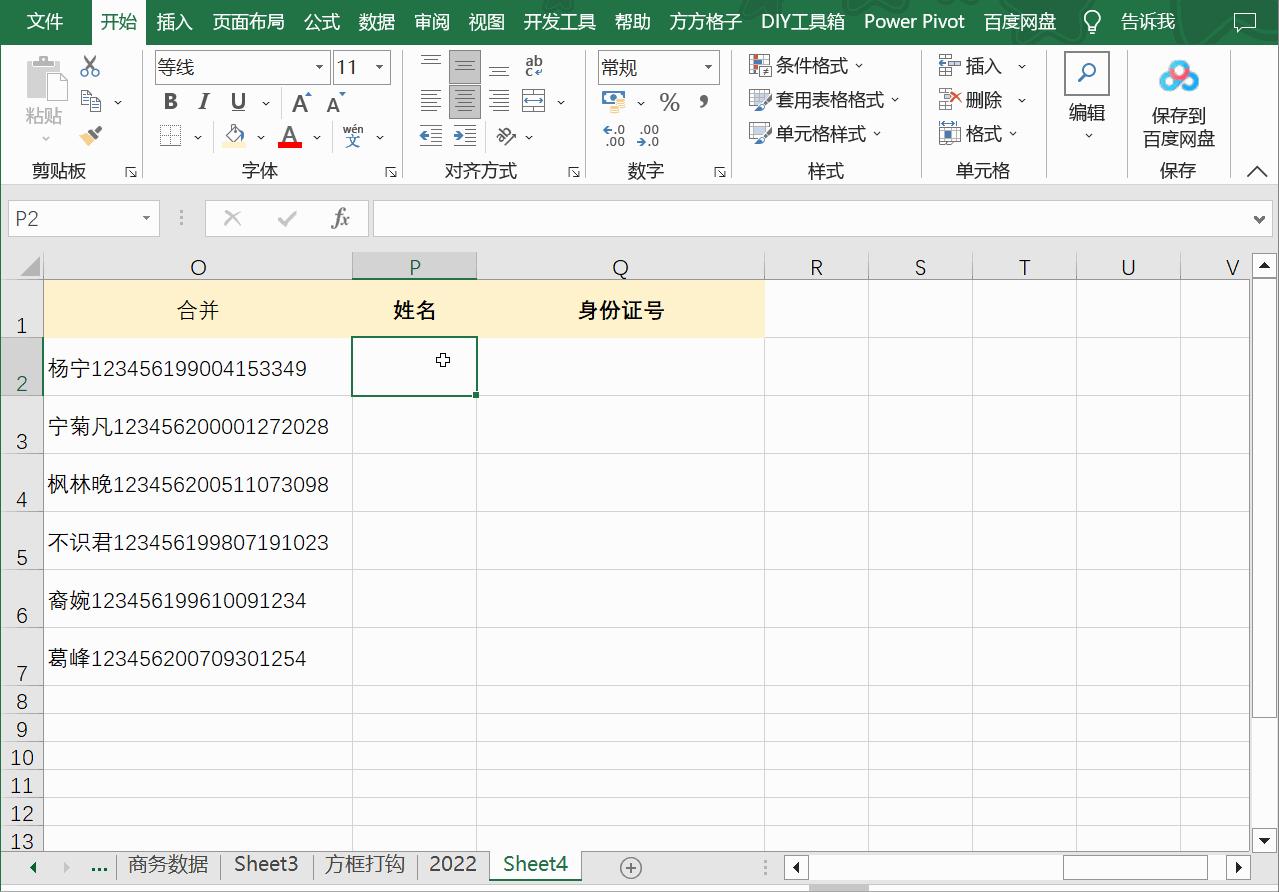Click the fx insert function button
The image size is (1279, 892).
[339, 217]
